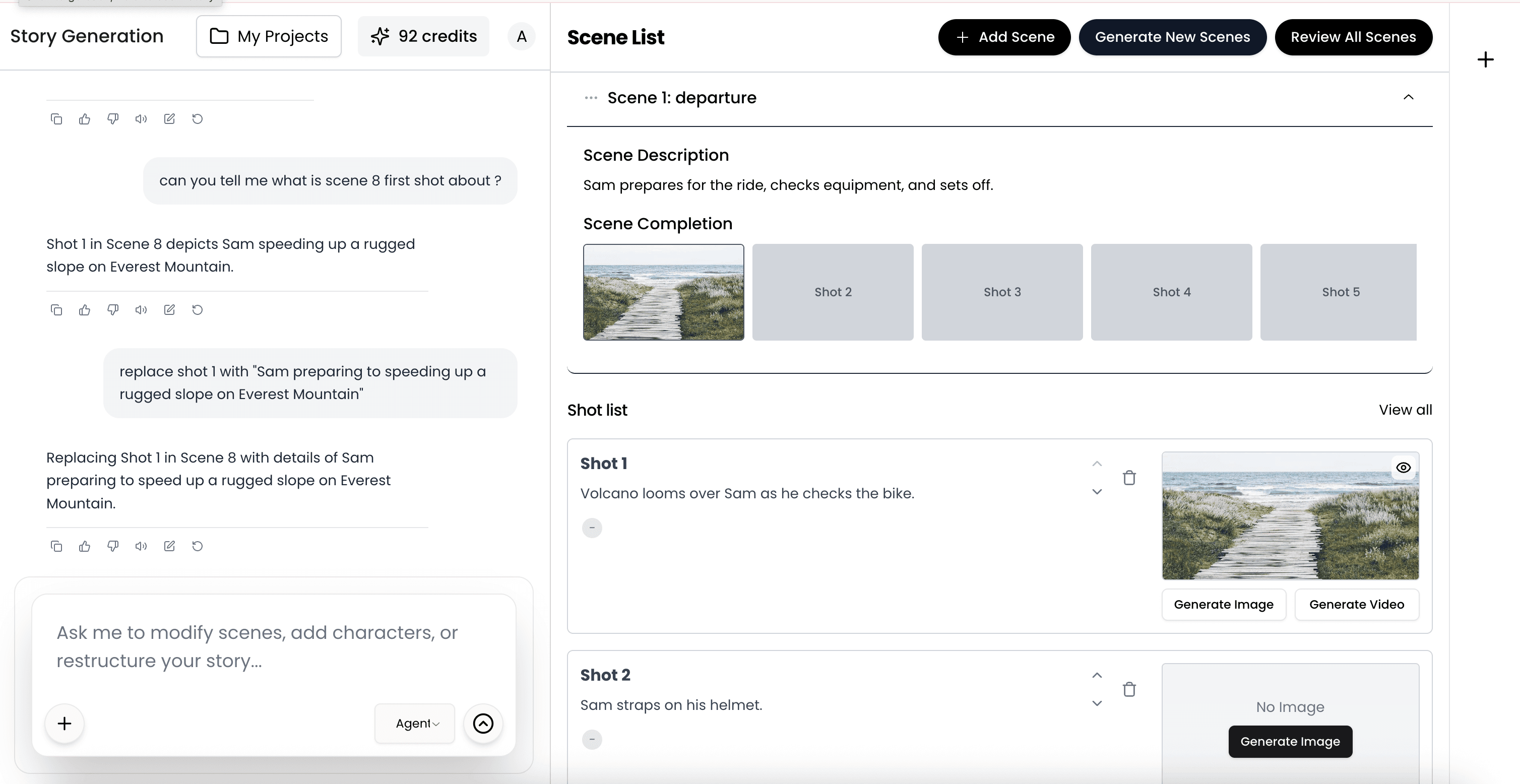Screen dimensions: 1520x784
Task: Open My Projects
Action: click(269, 36)
